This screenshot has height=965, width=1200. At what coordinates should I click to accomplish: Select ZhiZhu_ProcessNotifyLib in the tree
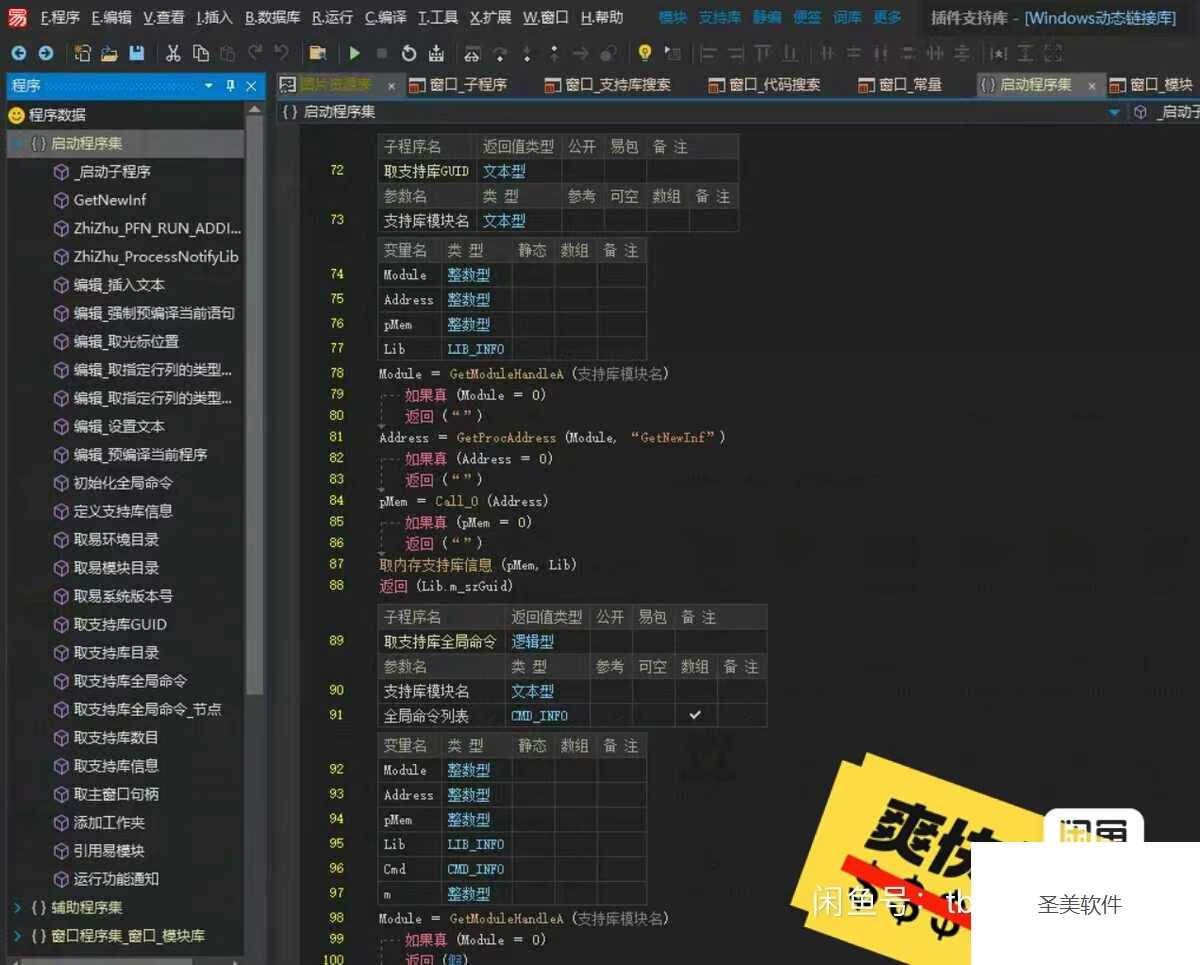coord(156,256)
